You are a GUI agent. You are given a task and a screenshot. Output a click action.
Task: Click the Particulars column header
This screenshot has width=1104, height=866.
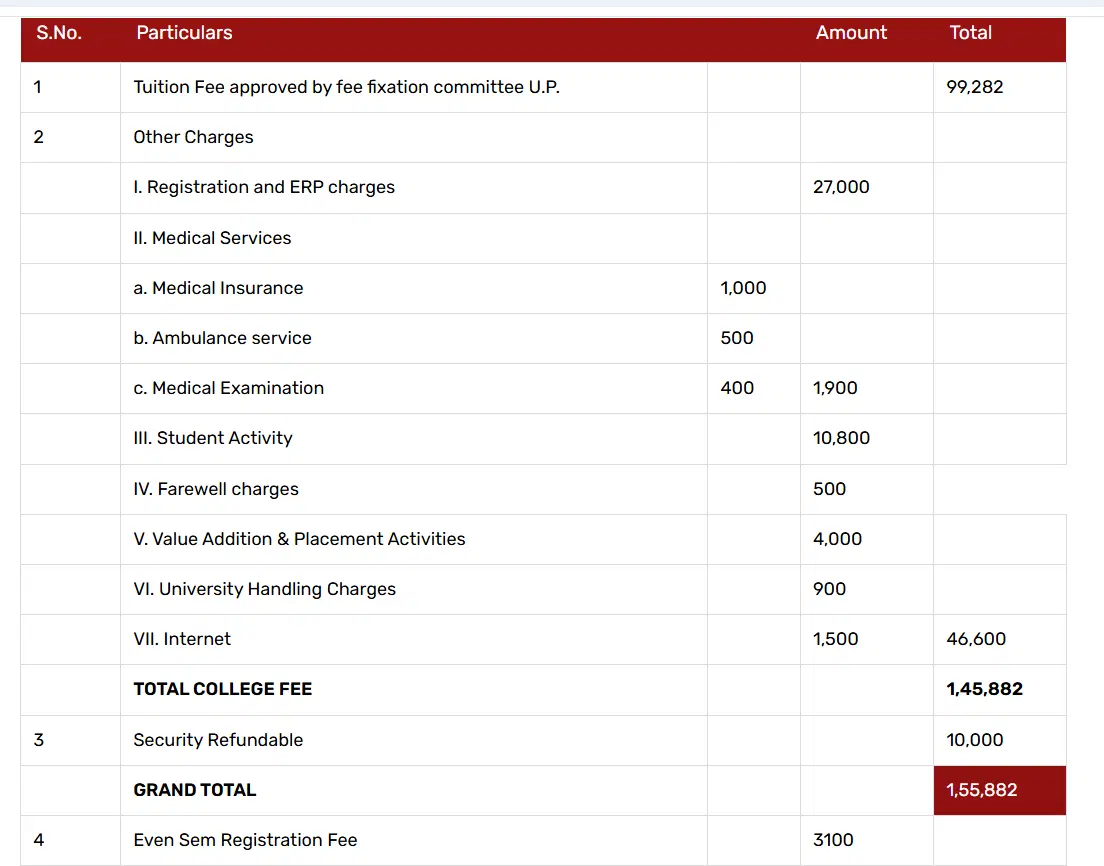point(184,33)
